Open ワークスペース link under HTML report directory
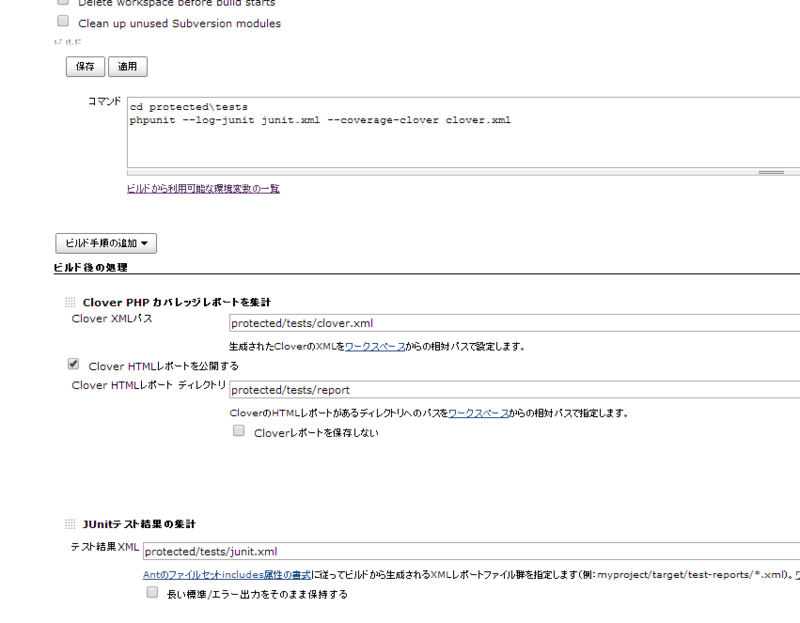 tap(478, 413)
